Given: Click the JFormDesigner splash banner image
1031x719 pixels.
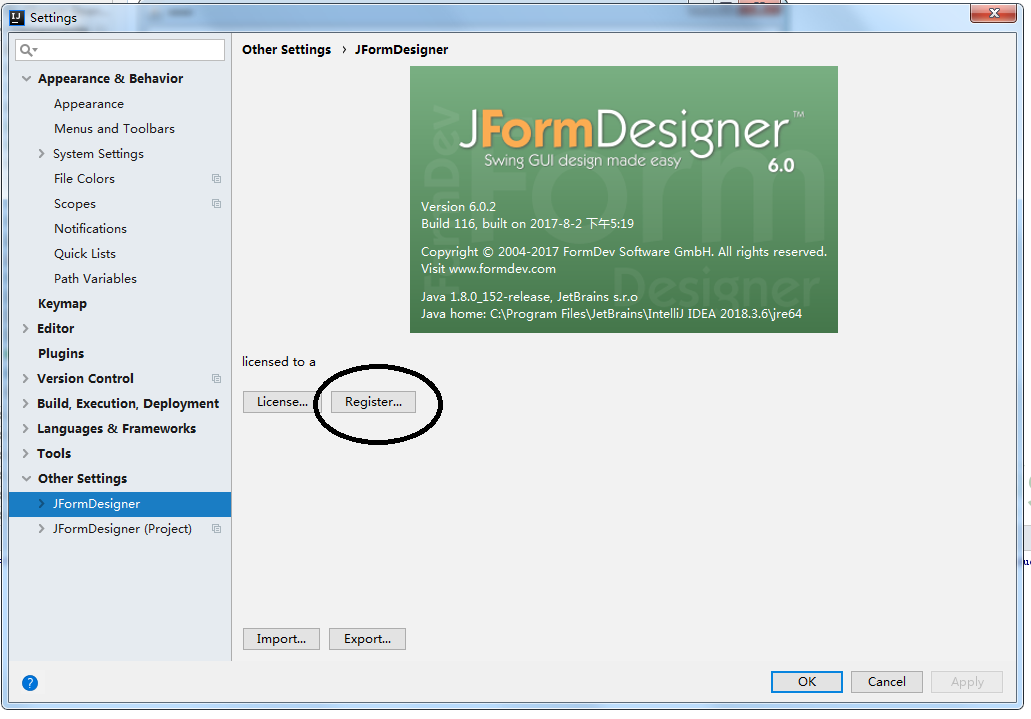Looking at the screenshot, I should point(623,199).
